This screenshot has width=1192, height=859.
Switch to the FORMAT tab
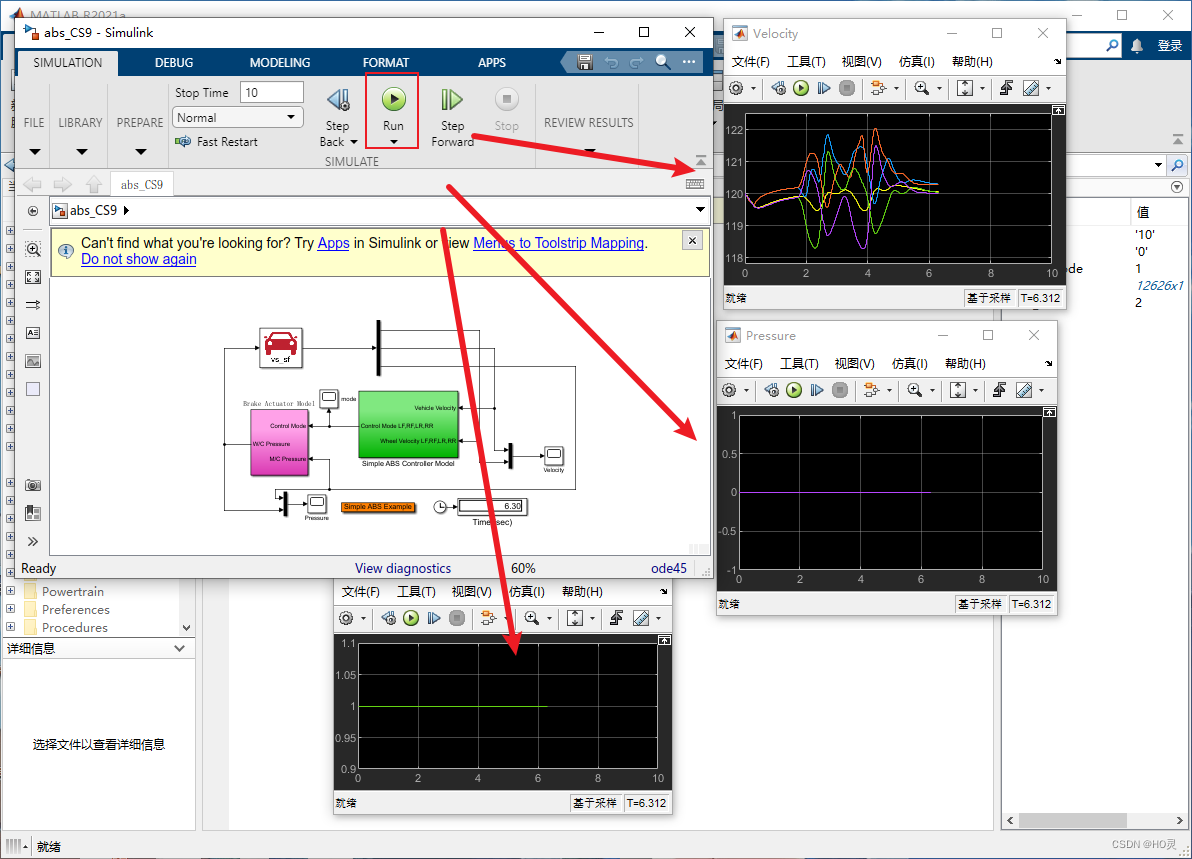click(385, 62)
